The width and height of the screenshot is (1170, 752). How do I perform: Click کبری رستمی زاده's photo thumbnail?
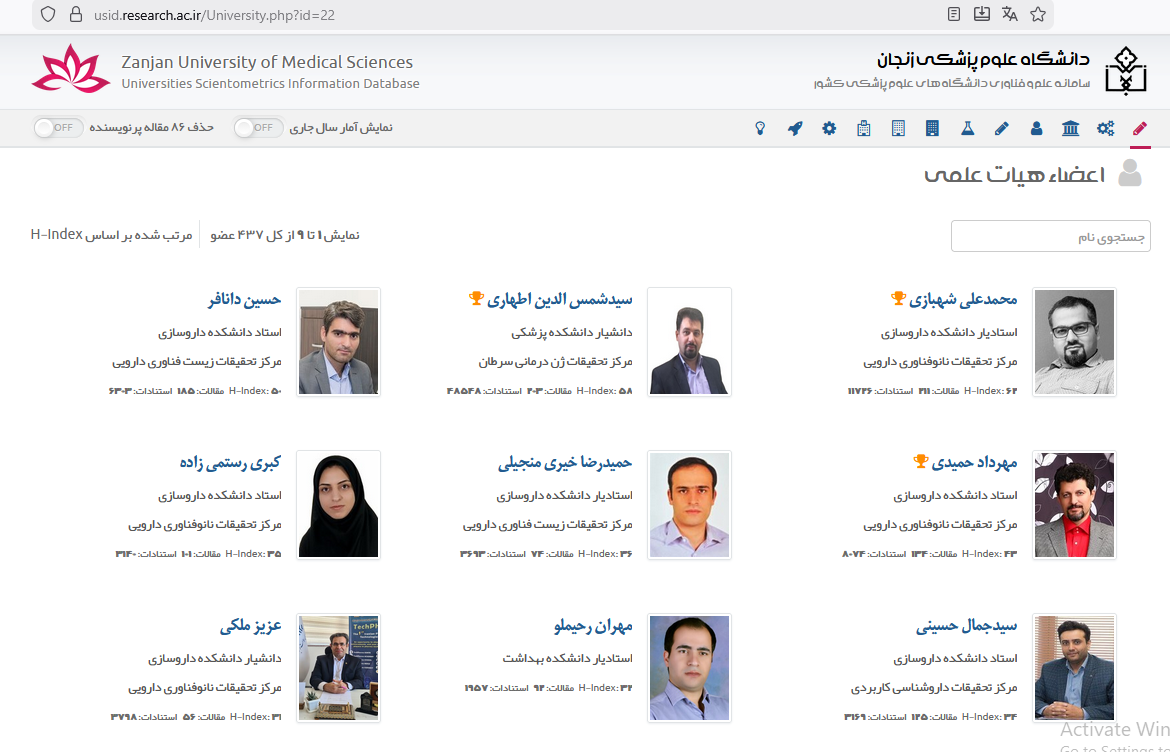(339, 505)
